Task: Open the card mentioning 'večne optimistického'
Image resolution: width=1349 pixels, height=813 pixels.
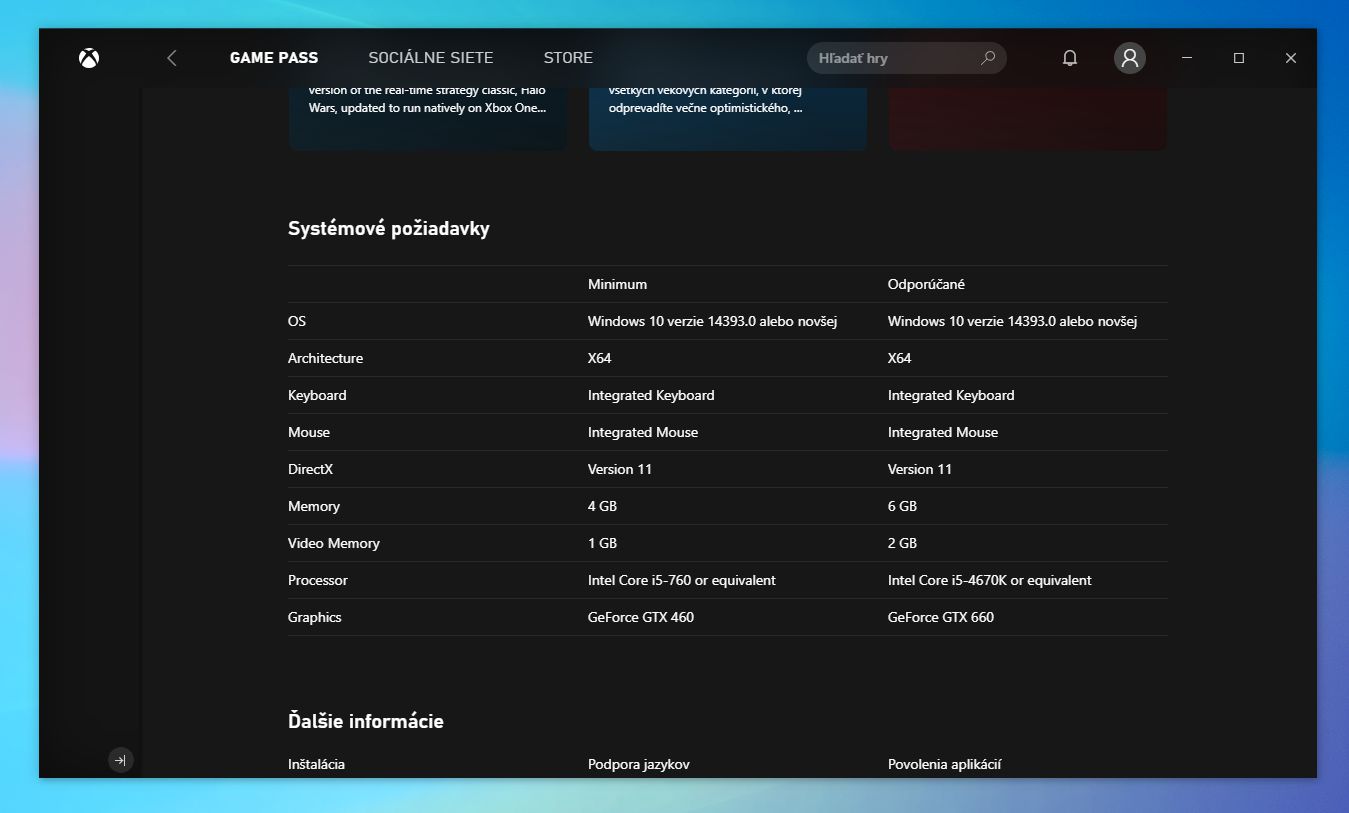Action: pyautogui.click(x=728, y=119)
